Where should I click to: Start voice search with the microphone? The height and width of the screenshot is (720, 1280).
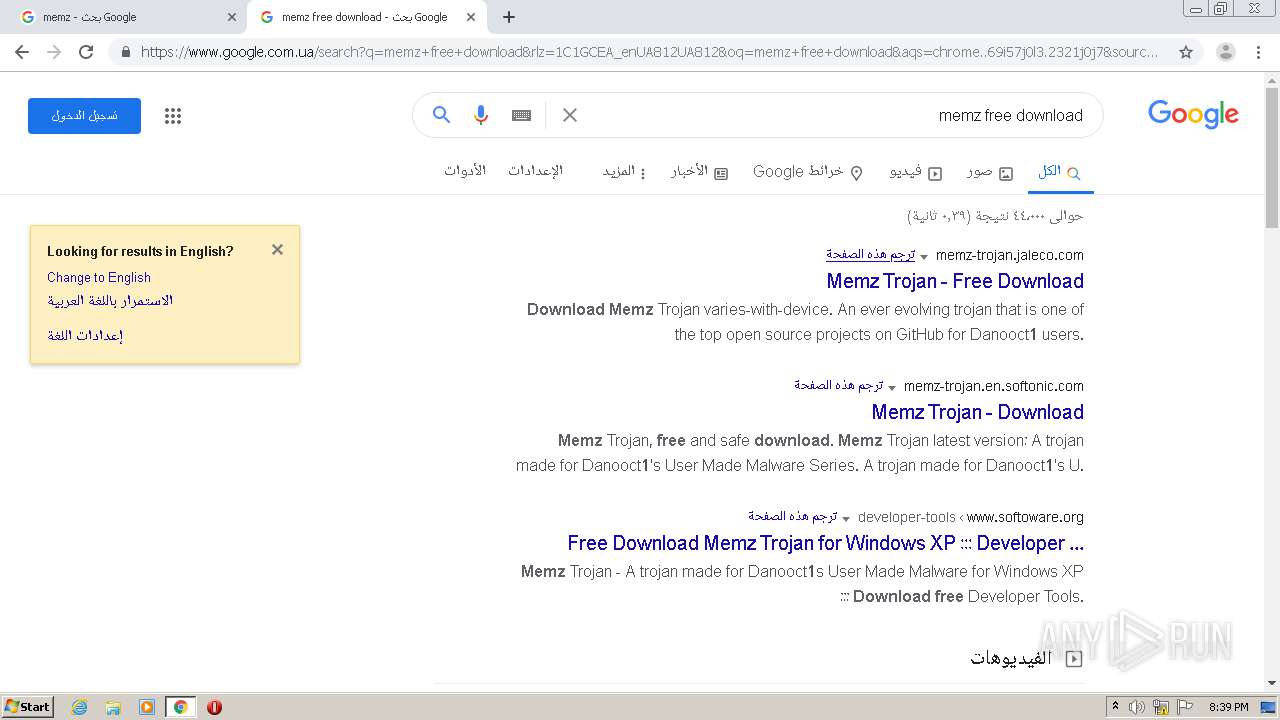(481, 115)
